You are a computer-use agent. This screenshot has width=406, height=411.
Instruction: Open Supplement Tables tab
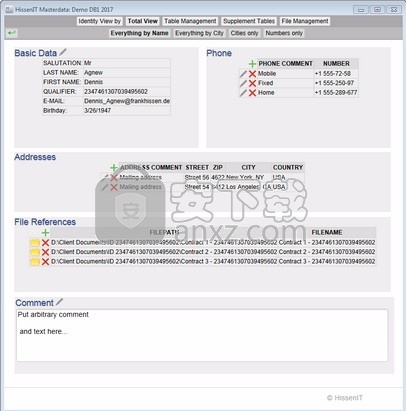pos(249,21)
